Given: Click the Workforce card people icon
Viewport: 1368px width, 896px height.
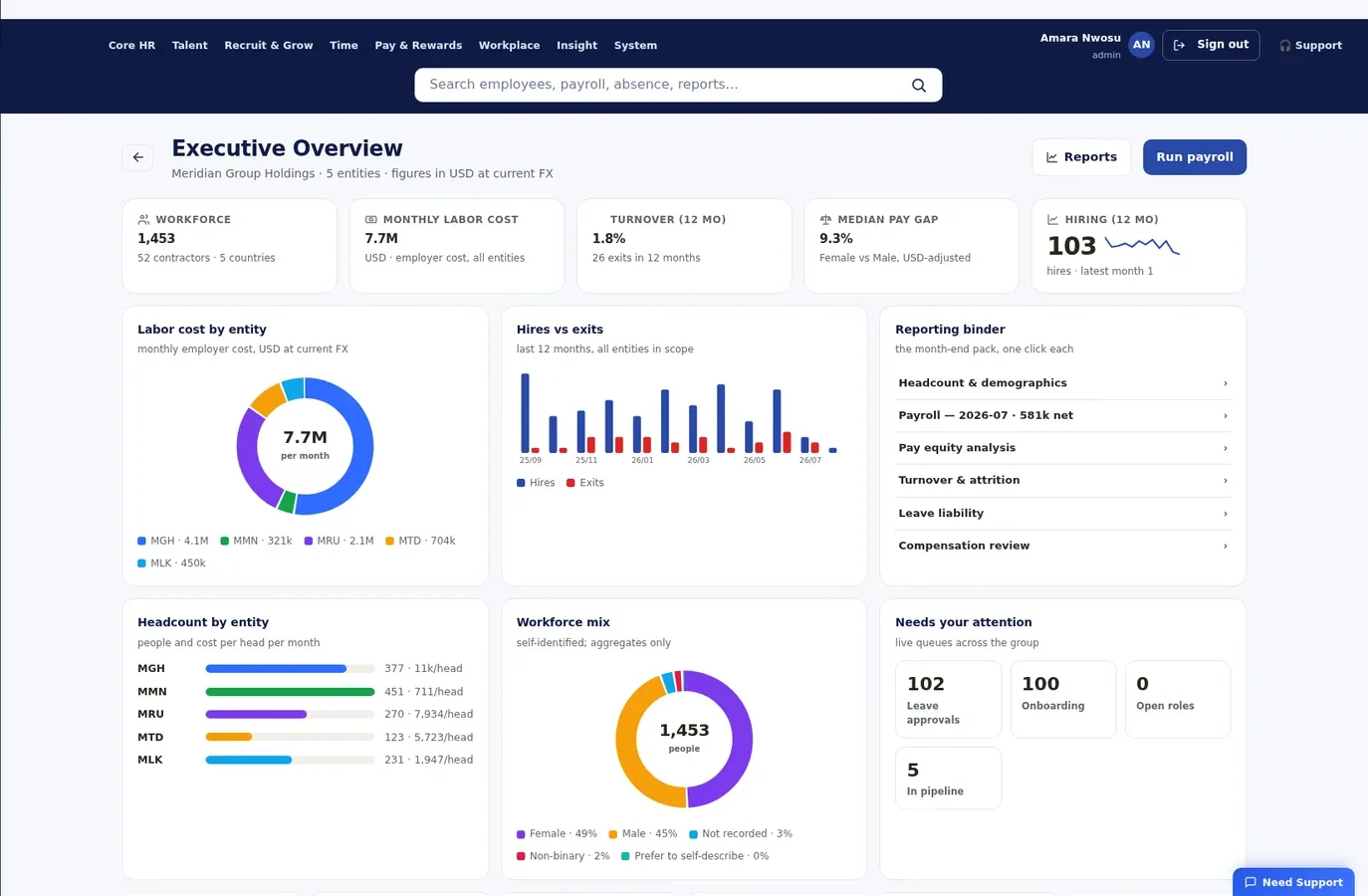Looking at the screenshot, I should (143, 220).
